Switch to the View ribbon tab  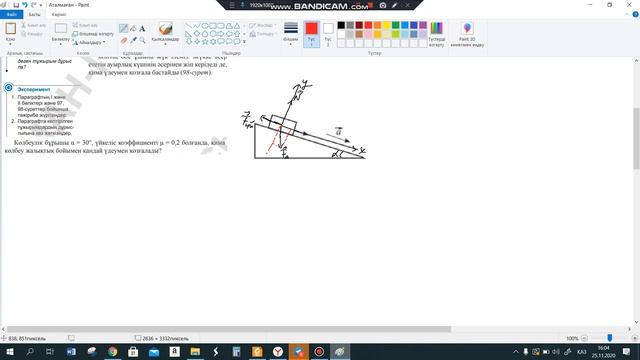tap(58, 14)
